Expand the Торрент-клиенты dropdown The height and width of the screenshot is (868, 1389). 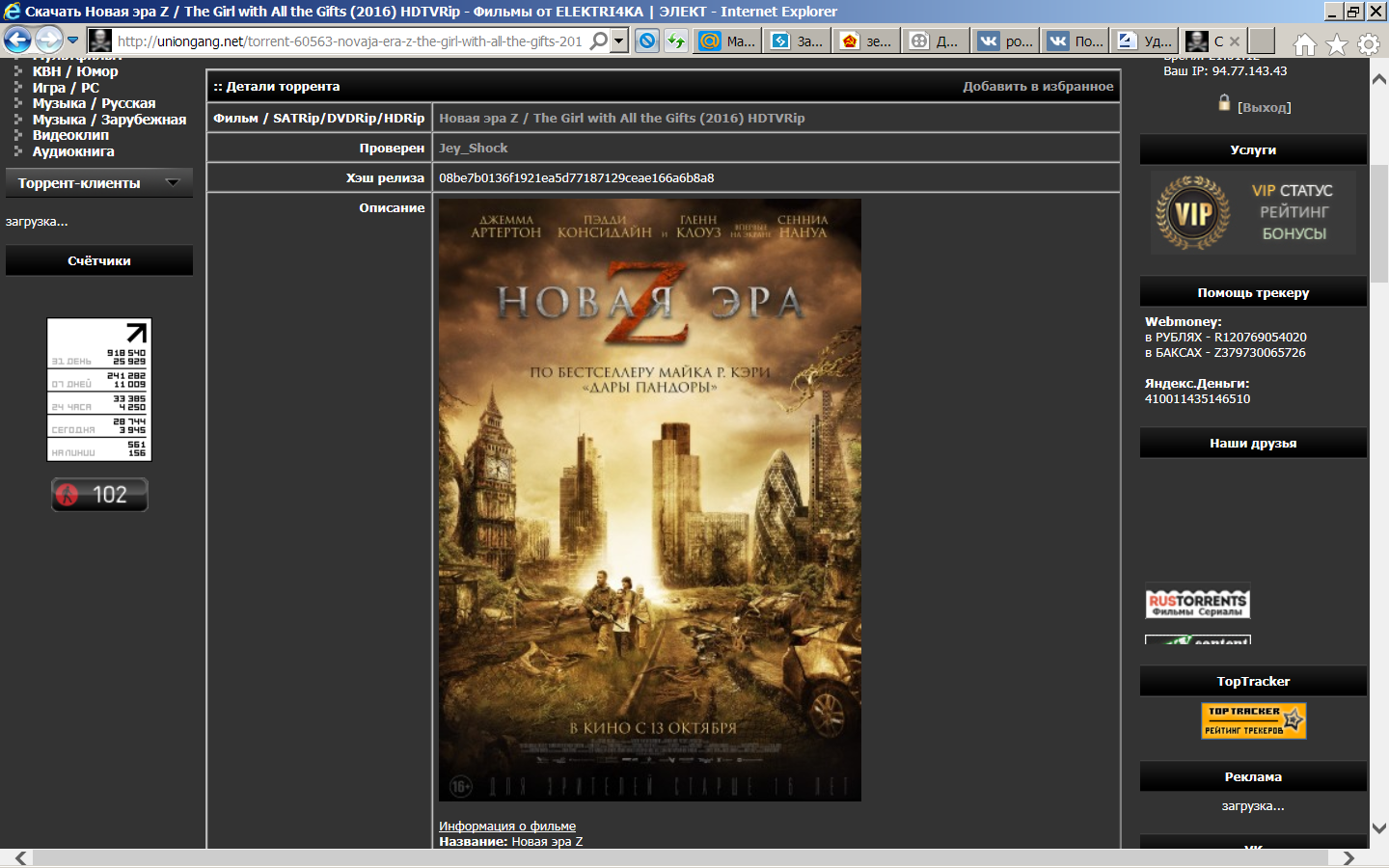click(x=173, y=182)
